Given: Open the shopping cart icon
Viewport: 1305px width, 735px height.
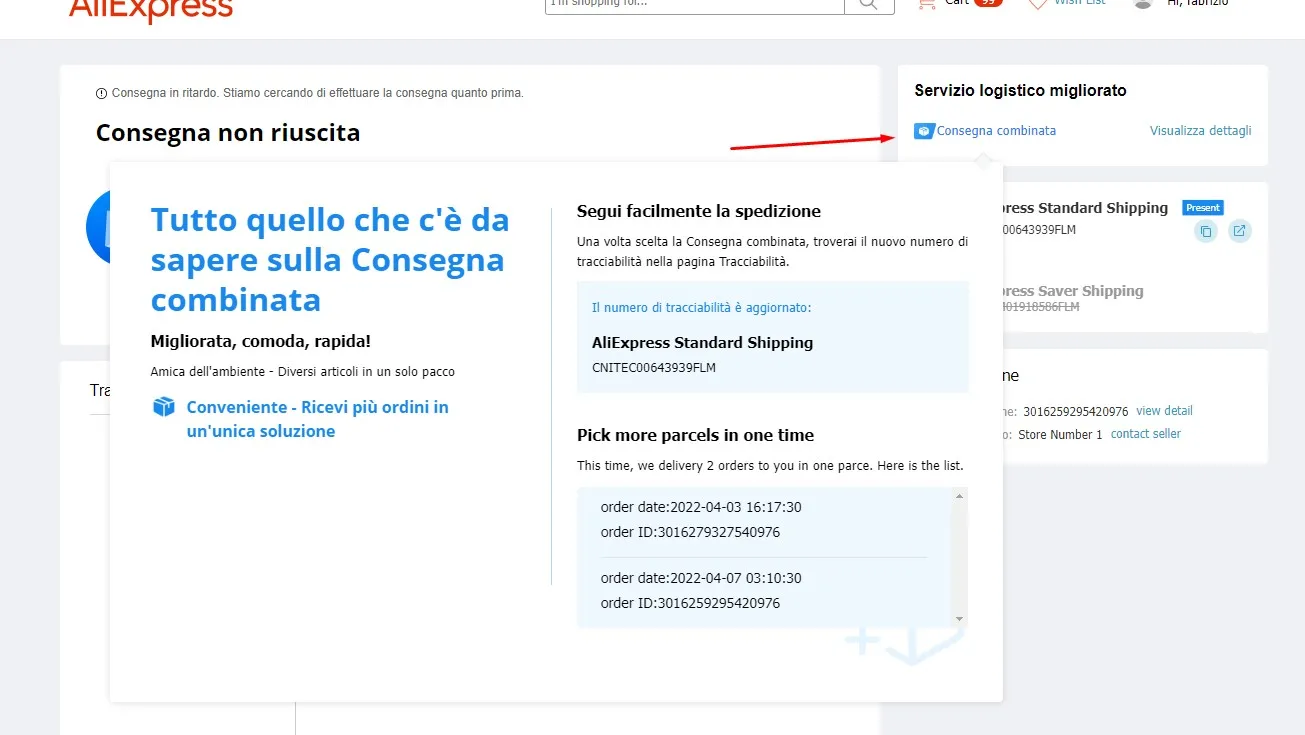Looking at the screenshot, I should (x=927, y=3).
